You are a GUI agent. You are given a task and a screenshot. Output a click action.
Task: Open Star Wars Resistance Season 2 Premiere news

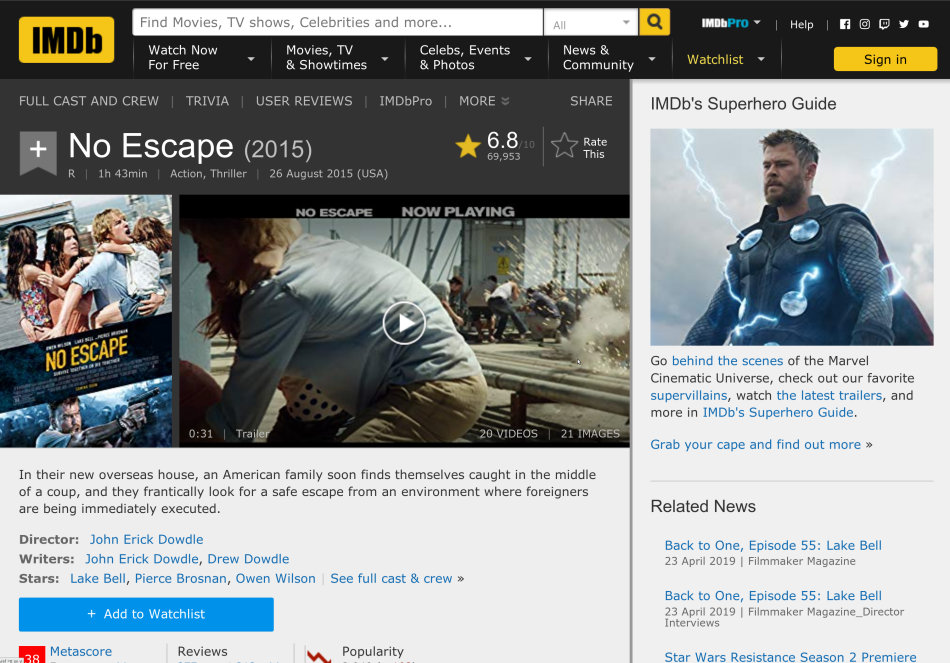(791, 657)
